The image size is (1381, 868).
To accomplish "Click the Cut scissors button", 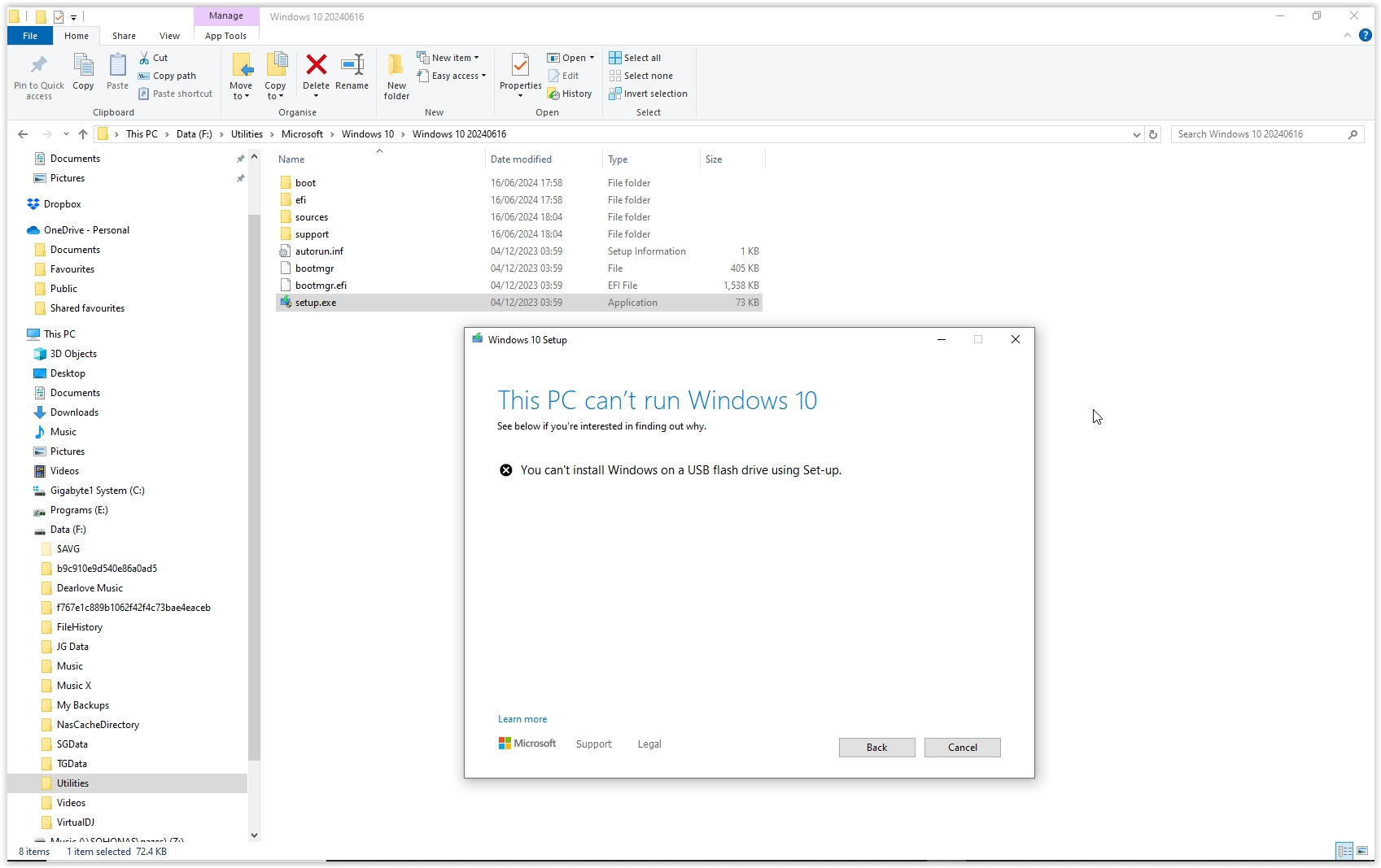I will [x=153, y=58].
